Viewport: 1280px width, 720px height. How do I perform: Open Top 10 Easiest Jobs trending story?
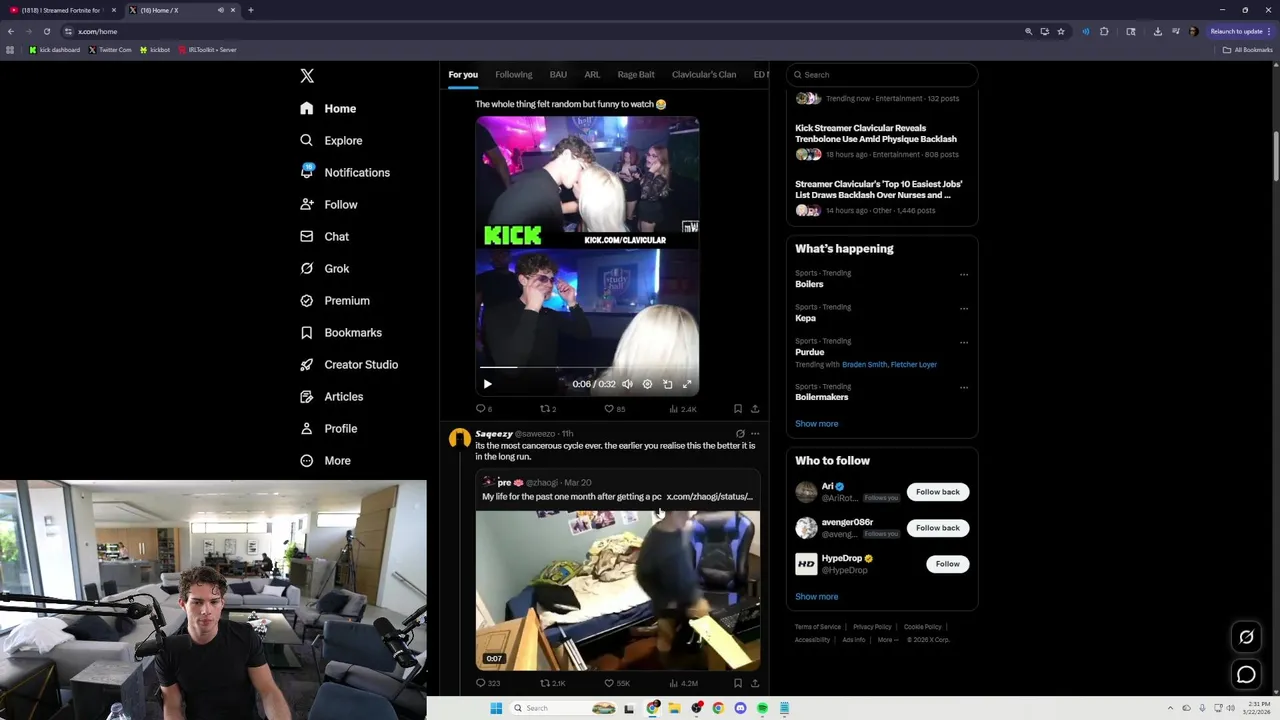[x=879, y=190]
